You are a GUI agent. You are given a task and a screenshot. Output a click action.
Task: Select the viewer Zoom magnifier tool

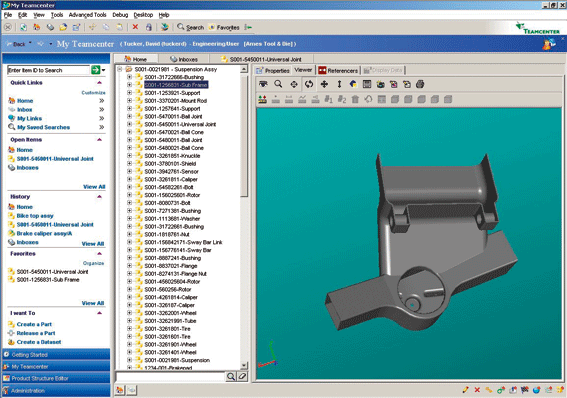point(278,84)
